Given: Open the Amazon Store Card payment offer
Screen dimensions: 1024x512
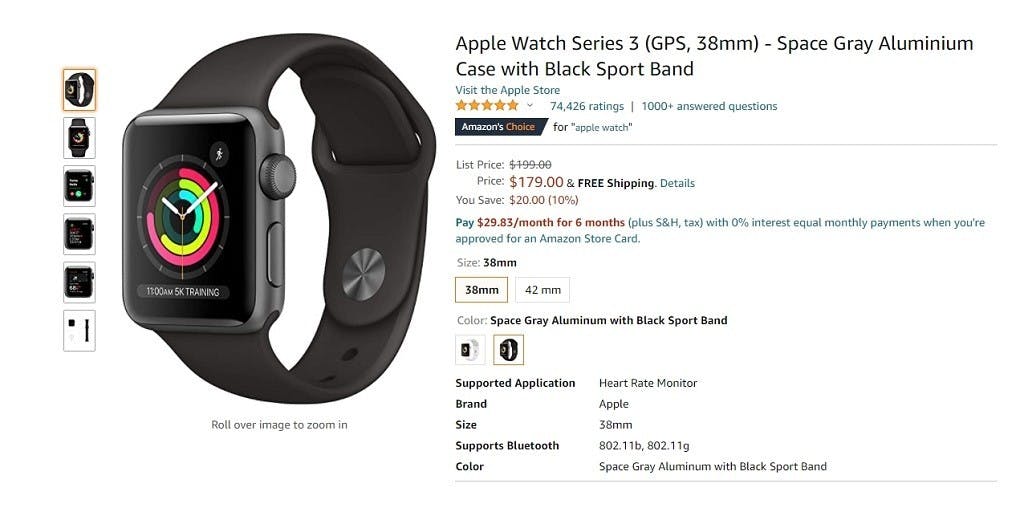Looking at the screenshot, I should (720, 231).
